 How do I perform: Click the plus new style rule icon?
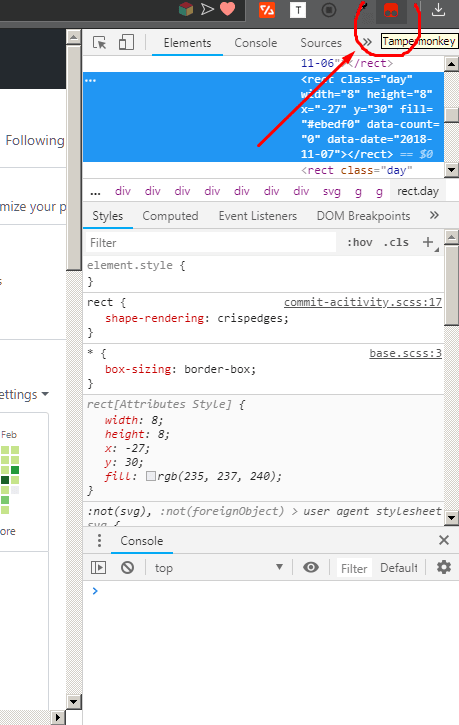pos(428,242)
